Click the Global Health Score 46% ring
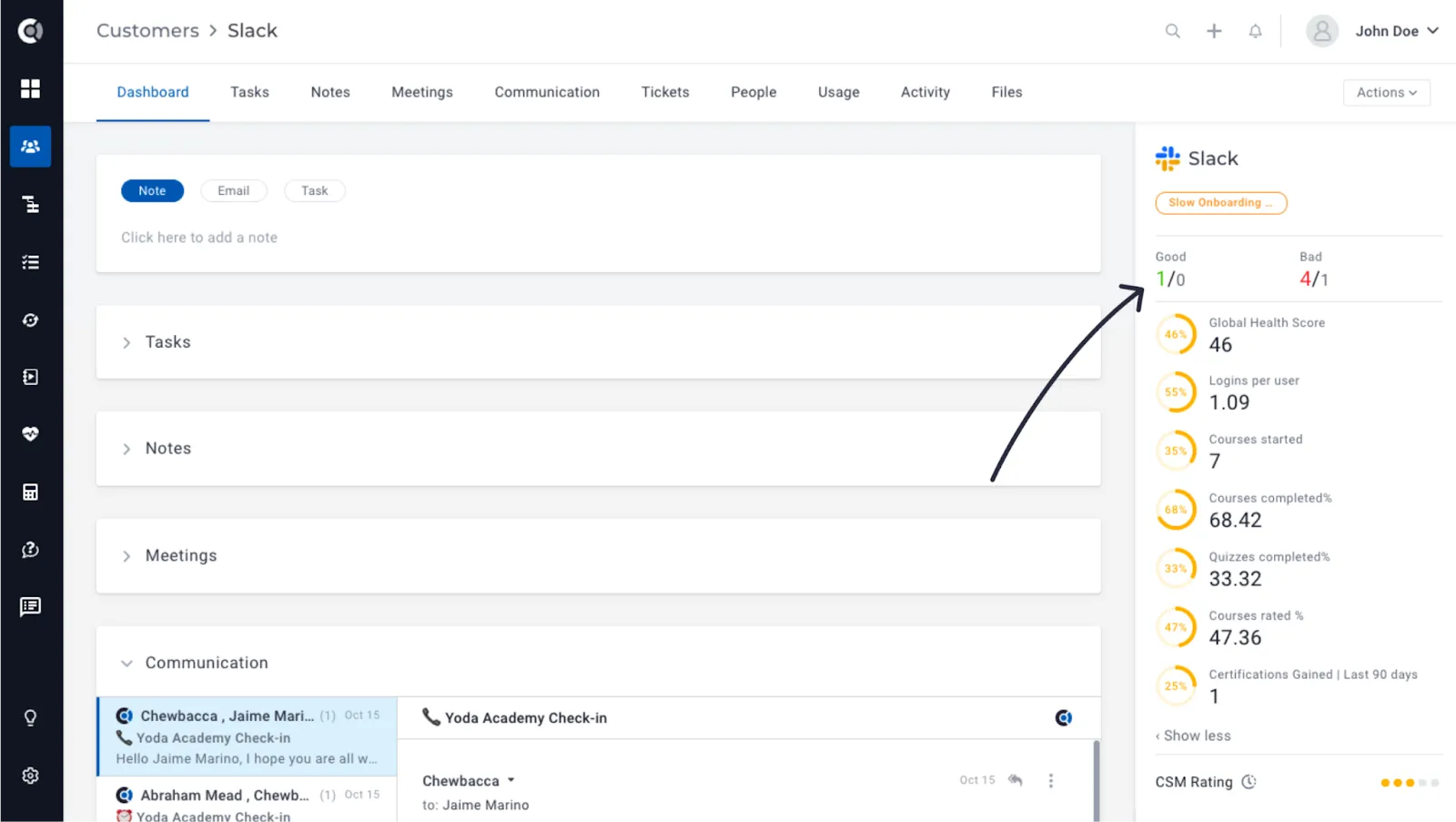 tap(1176, 334)
